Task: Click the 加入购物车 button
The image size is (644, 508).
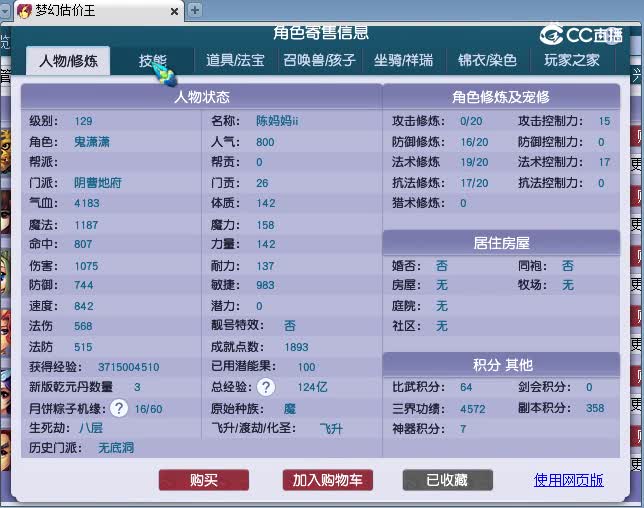Action: point(327,480)
